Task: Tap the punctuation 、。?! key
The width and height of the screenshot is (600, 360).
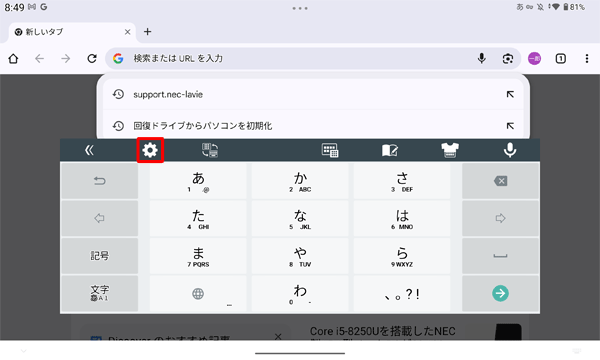Action: (x=402, y=293)
